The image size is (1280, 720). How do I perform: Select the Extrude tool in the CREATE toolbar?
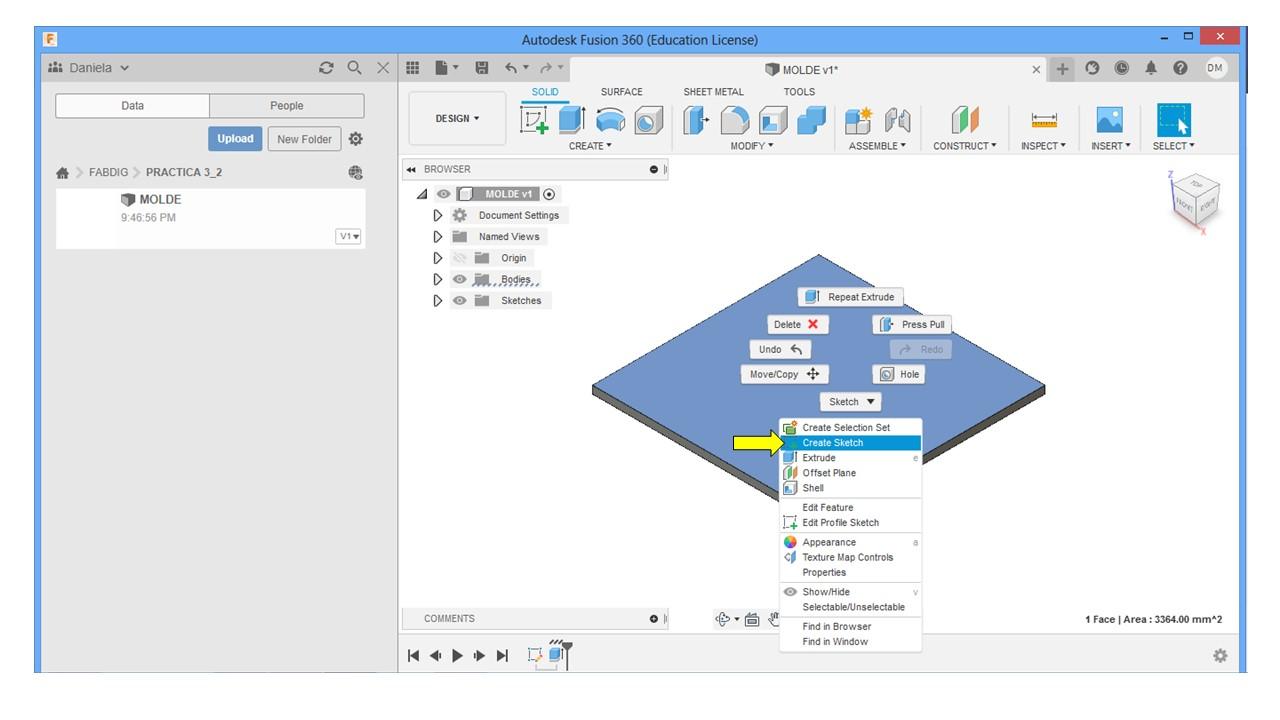[572, 120]
